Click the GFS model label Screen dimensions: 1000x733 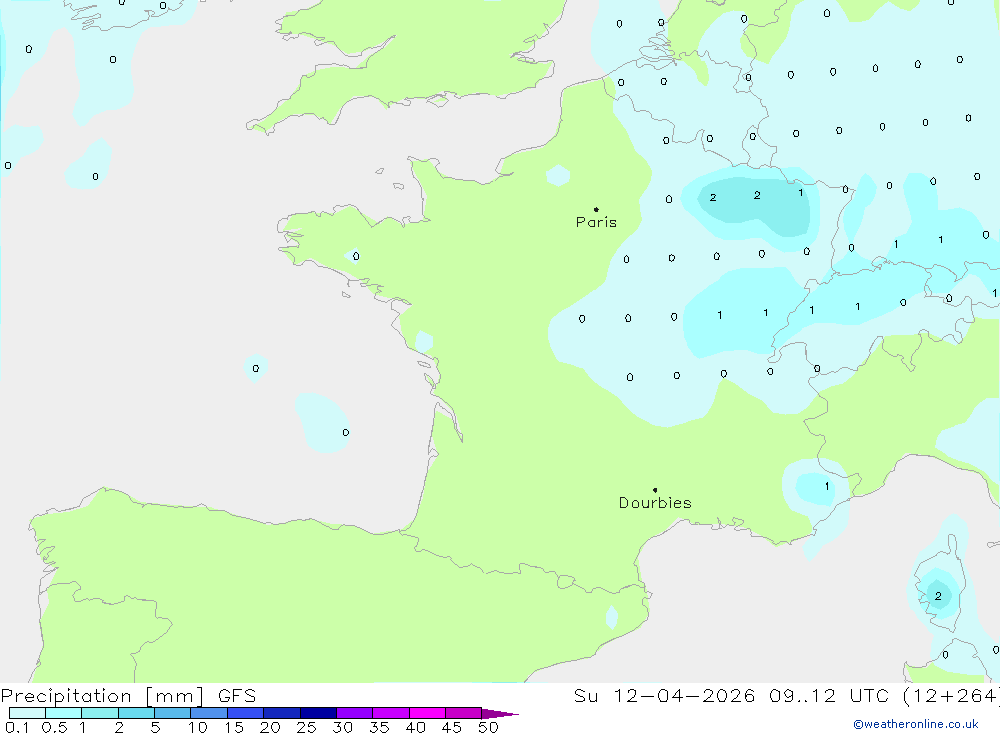237,696
